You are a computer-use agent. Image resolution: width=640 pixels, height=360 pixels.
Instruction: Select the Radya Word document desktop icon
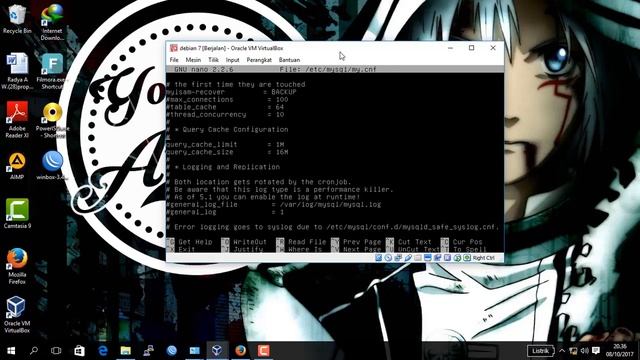click(x=17, y=71)
